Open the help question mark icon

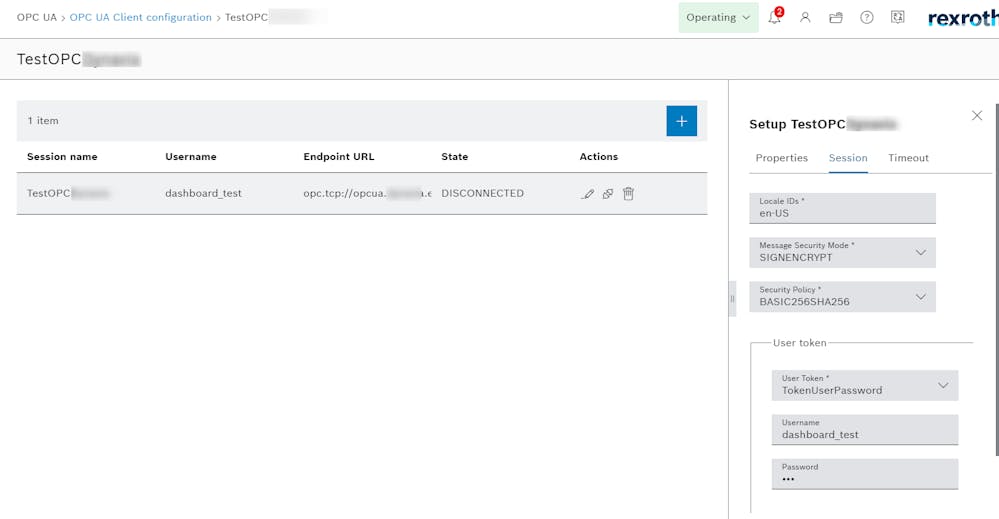tap(867, 18)
